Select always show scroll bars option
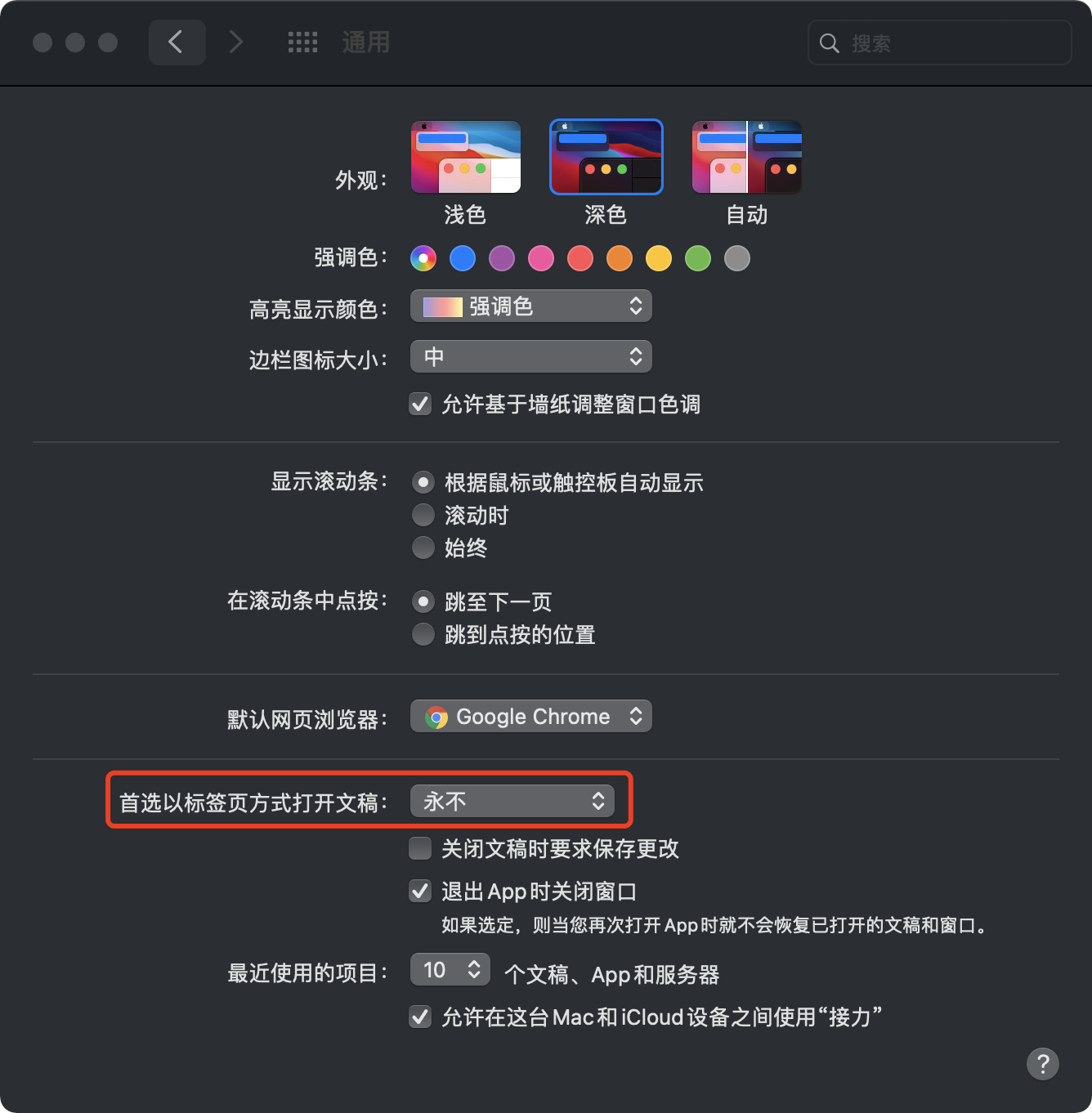Screen dimensions: 1092x1113 pyautogui.click(x=423, y=548)
